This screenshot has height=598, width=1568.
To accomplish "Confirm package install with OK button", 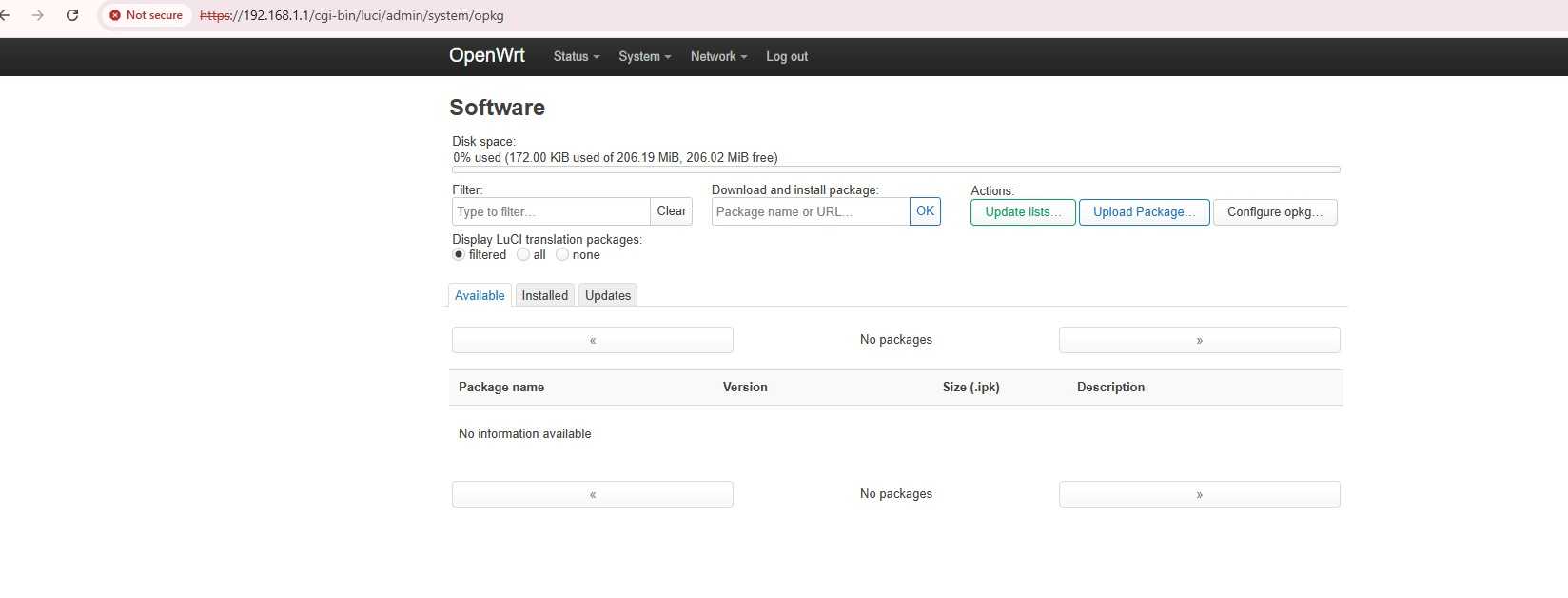I will pyautogui.click(x=925, y=211).
